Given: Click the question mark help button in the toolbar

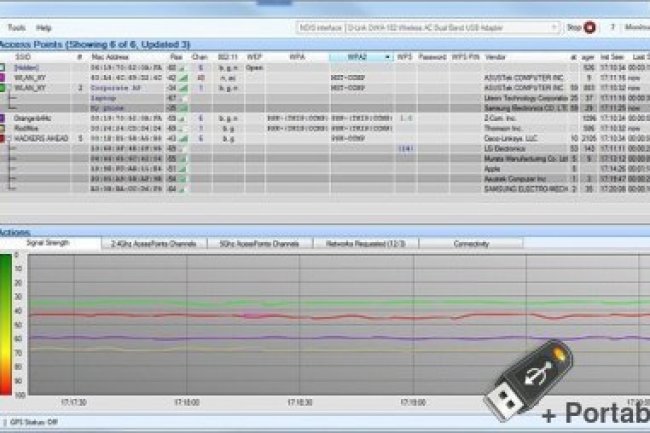Looking at the screenshot, I should pos(612,27).
